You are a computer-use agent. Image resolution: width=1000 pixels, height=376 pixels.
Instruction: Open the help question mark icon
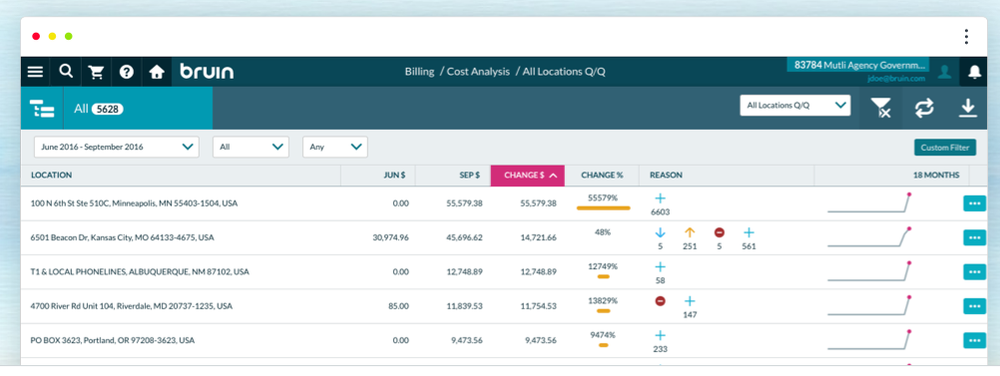point(126,72)
